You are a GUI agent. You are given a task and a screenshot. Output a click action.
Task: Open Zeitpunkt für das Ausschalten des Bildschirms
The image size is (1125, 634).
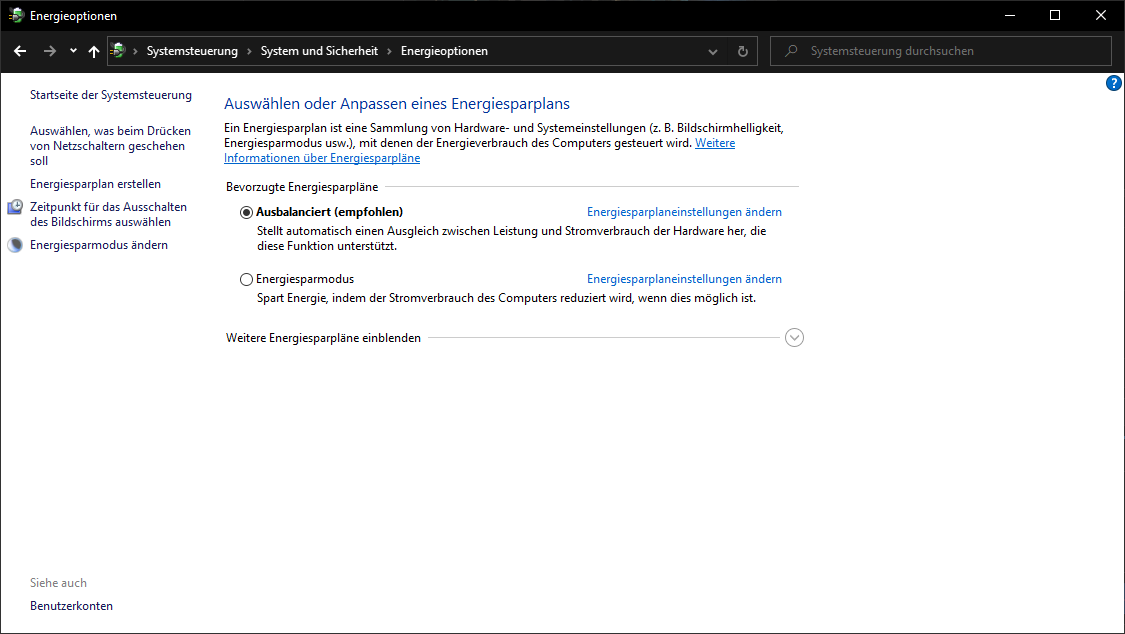108,214
